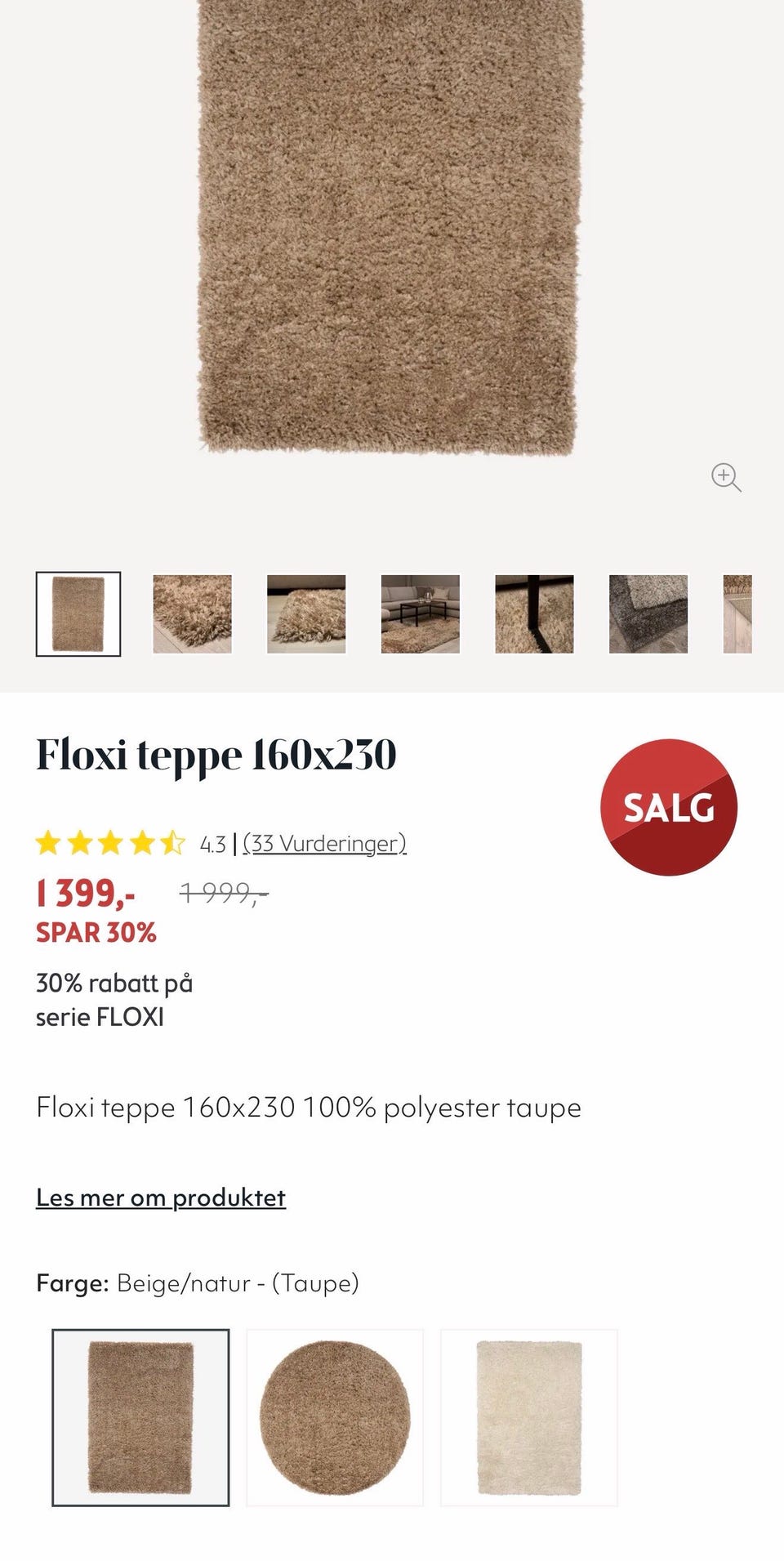This screenshot has width=784, height=1561.
Task: View the table leg on rug thumbnail
Action: coord(534,614)
